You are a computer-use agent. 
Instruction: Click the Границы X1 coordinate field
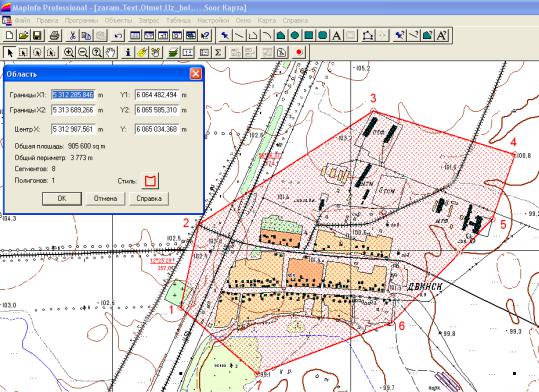(73, 95)
